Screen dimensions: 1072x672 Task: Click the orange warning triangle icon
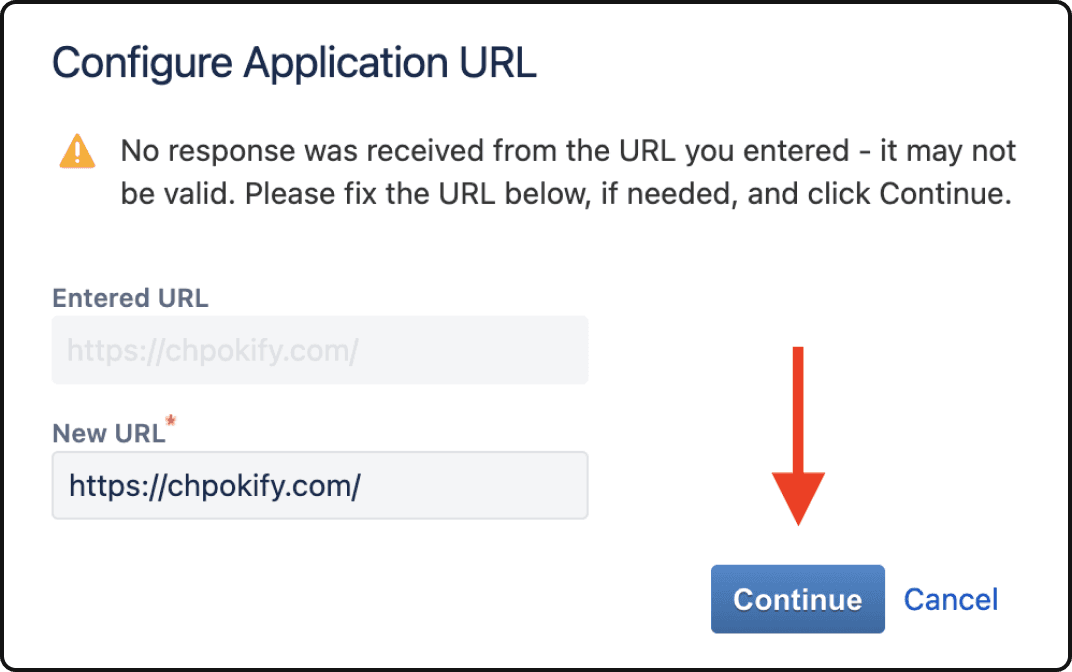77,151
